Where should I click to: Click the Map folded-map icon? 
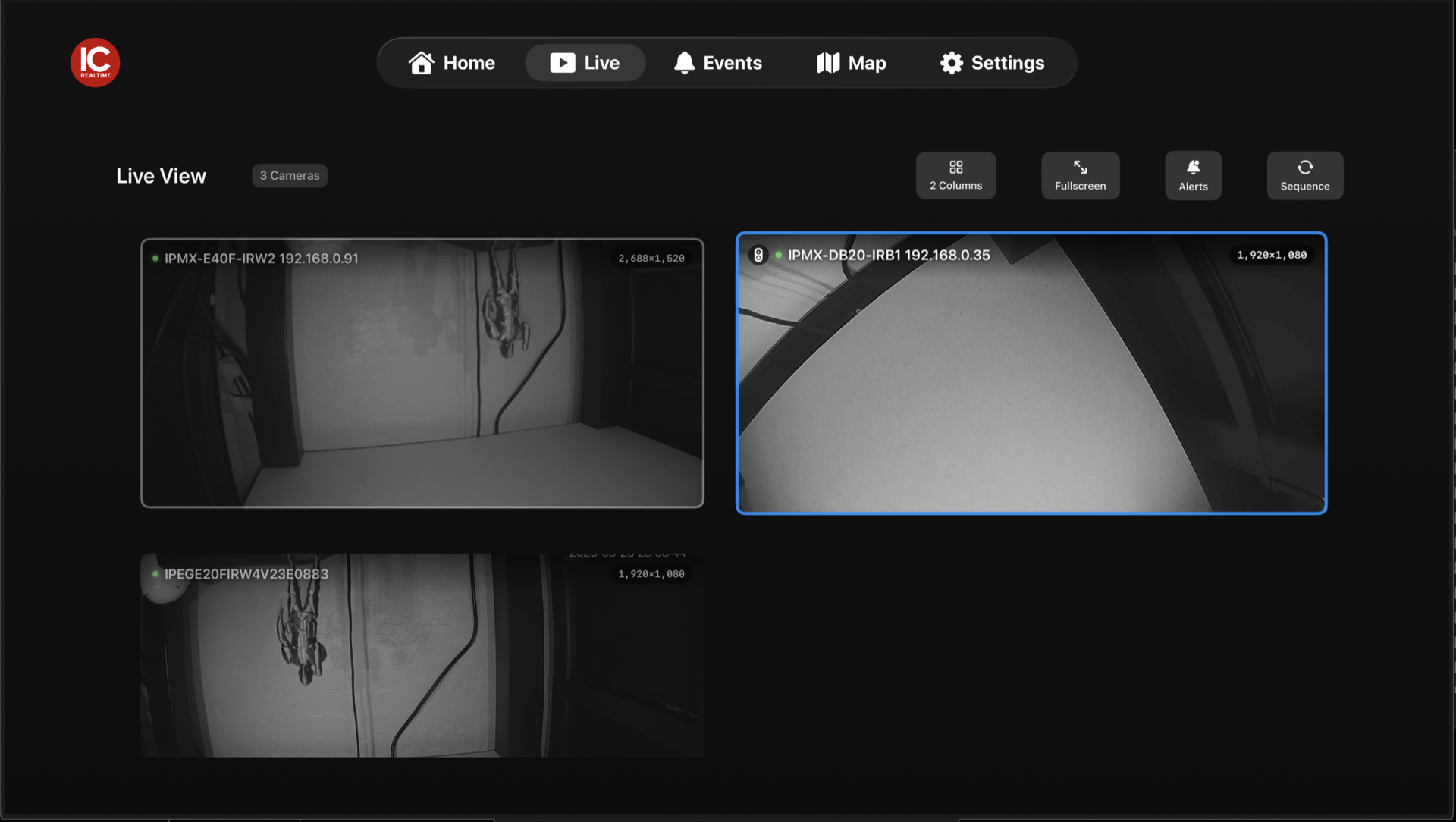point(828,63)
